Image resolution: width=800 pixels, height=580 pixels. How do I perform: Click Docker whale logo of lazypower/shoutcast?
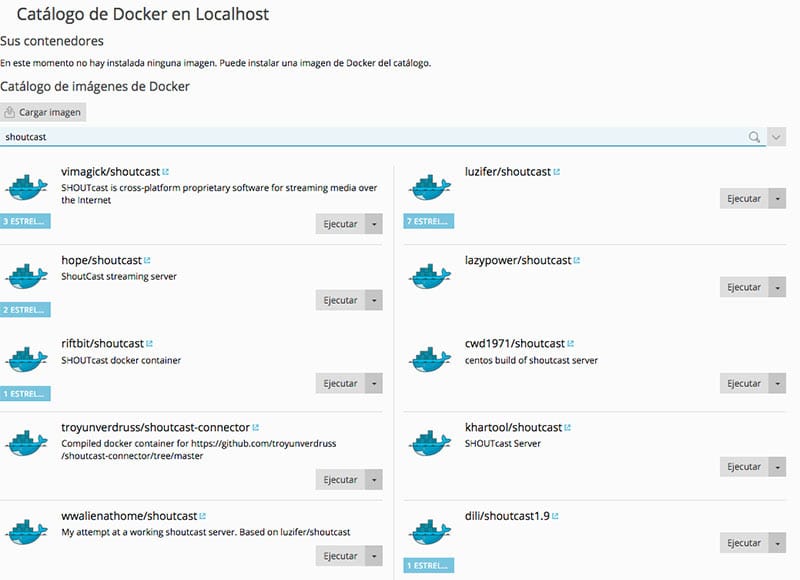pyautogui.click(x=430, y=276)
